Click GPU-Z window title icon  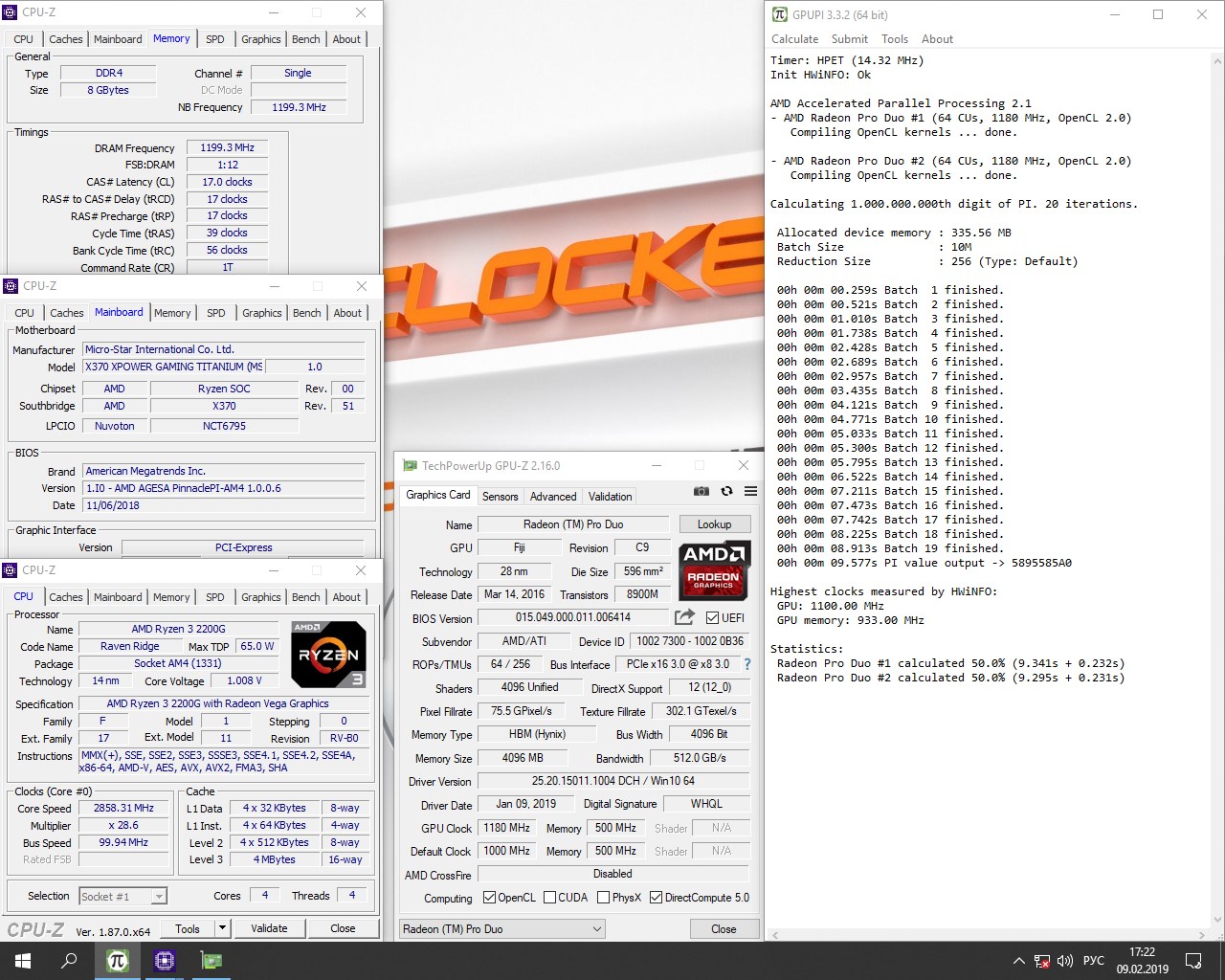(x=410, y=465)
